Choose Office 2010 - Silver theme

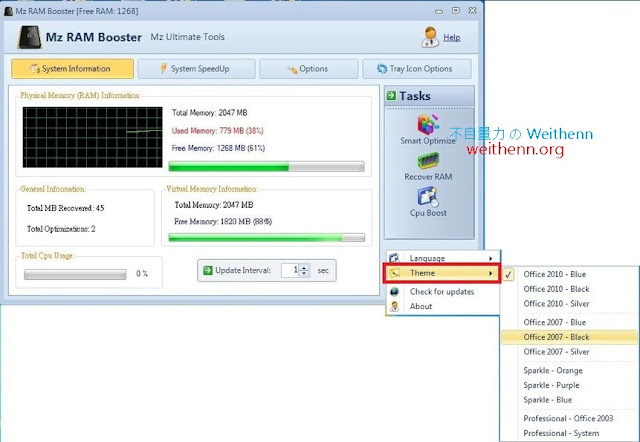point(569,304)
